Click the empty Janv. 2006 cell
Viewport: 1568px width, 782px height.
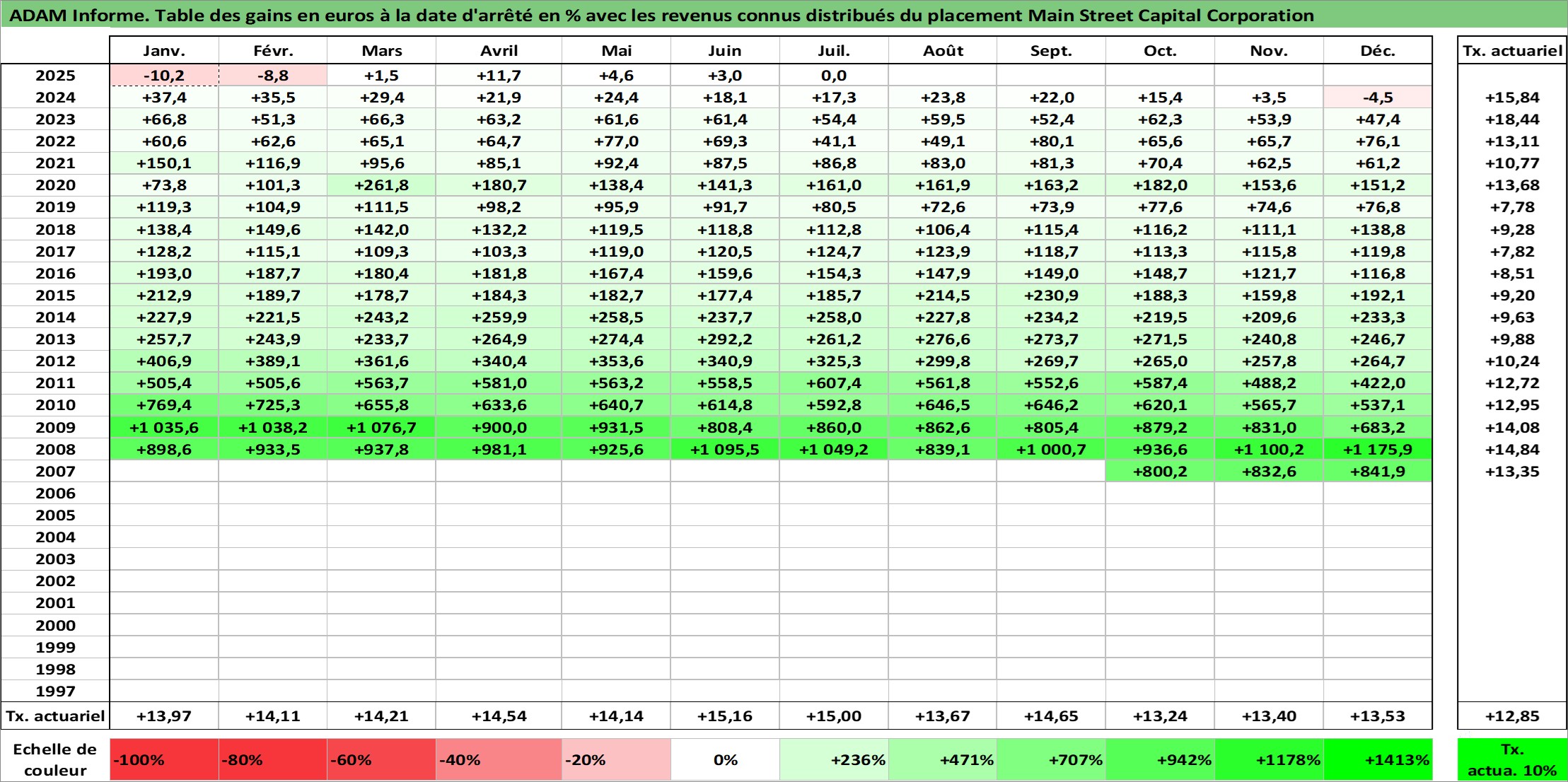click(x=164, y=494)
